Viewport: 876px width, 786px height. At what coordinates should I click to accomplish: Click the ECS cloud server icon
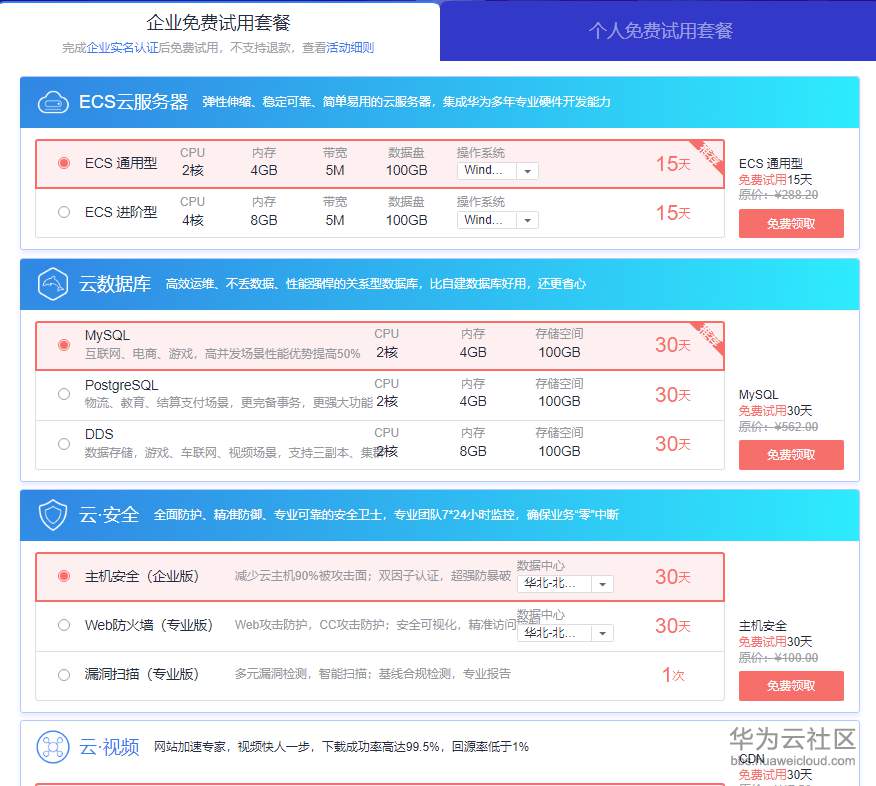click(x=53, y=103)
